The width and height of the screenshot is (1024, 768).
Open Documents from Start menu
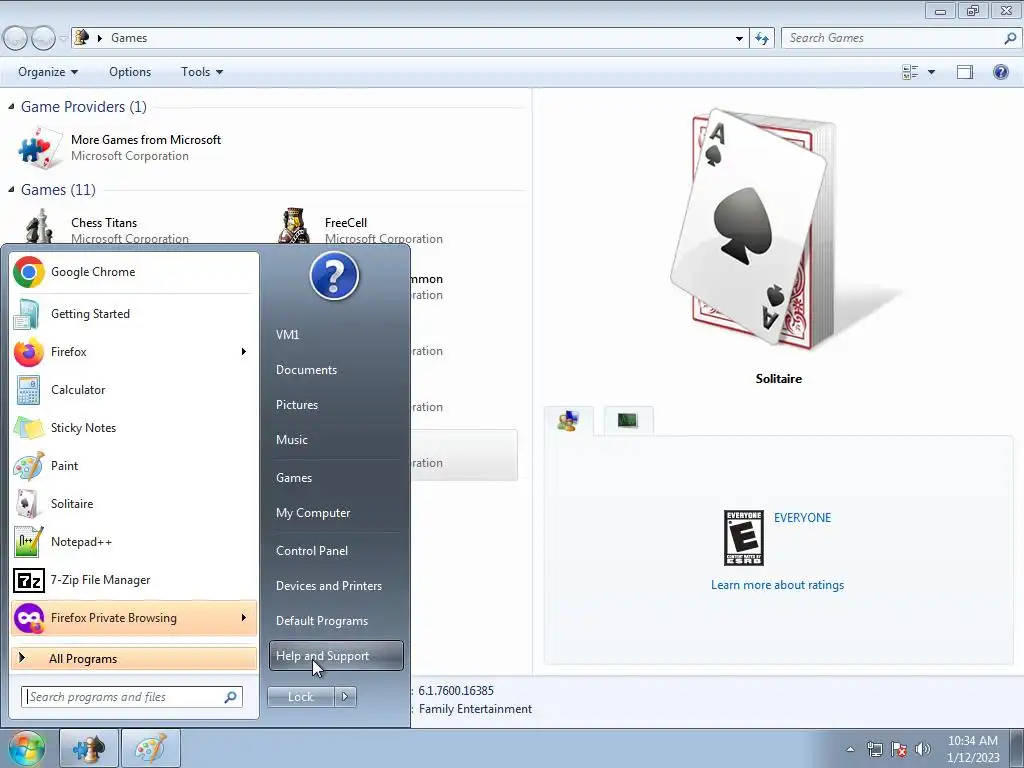click(336, 370)
